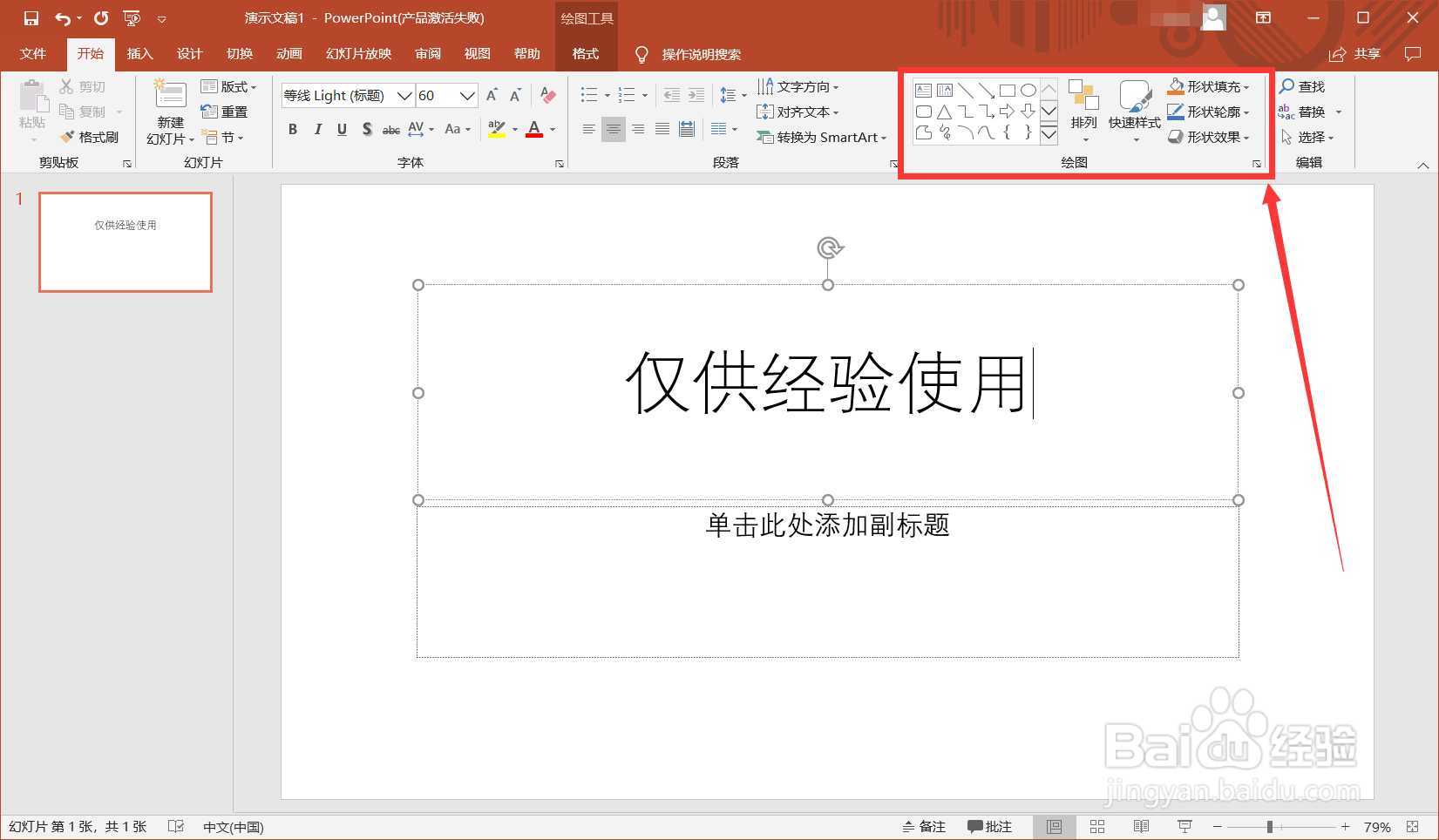Expand the font color options
This screenshot has width=1439, height=840.
[551, 129]
